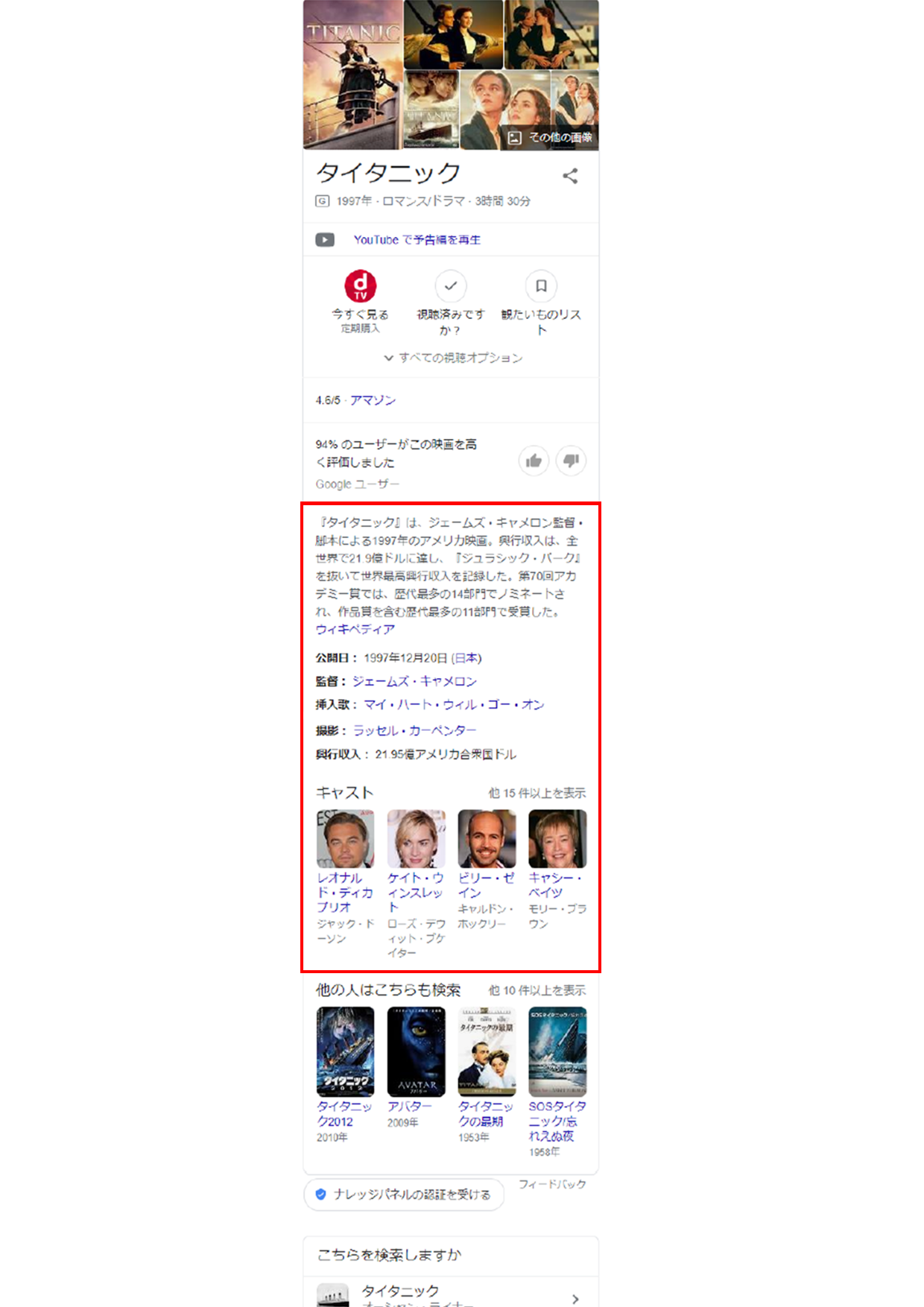Show more cast via 他 15 件以上を表示

pyautogui.click(x=537, y=793)
